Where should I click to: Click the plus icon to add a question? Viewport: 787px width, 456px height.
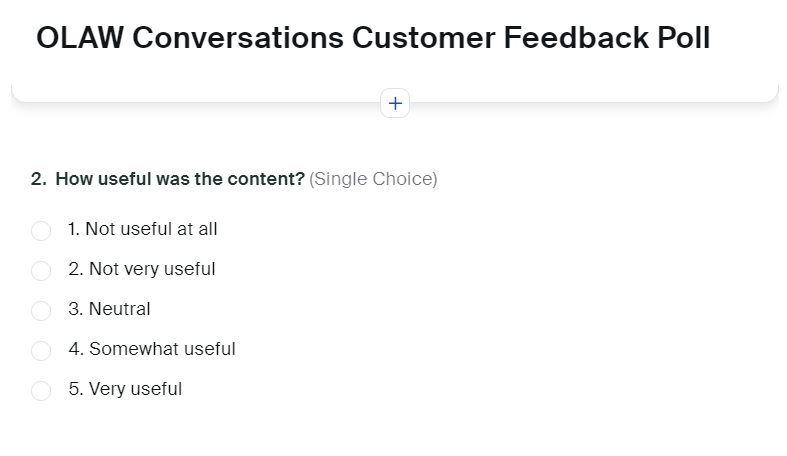point(395,103)
